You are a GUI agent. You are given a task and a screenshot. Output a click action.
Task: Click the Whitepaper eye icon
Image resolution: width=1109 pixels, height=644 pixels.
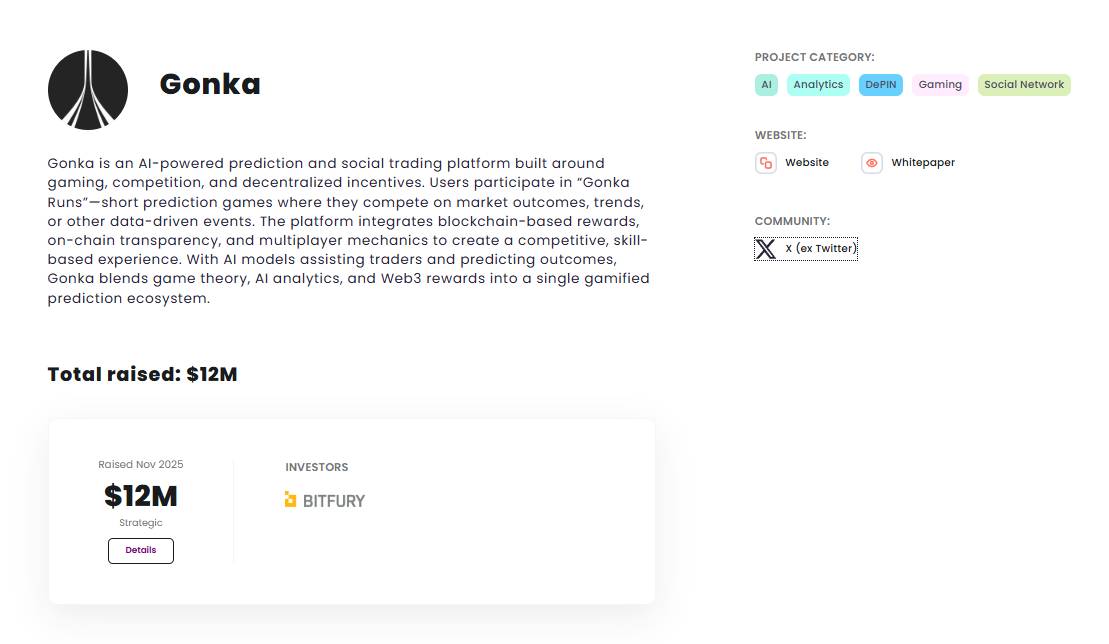pos(872,163)
